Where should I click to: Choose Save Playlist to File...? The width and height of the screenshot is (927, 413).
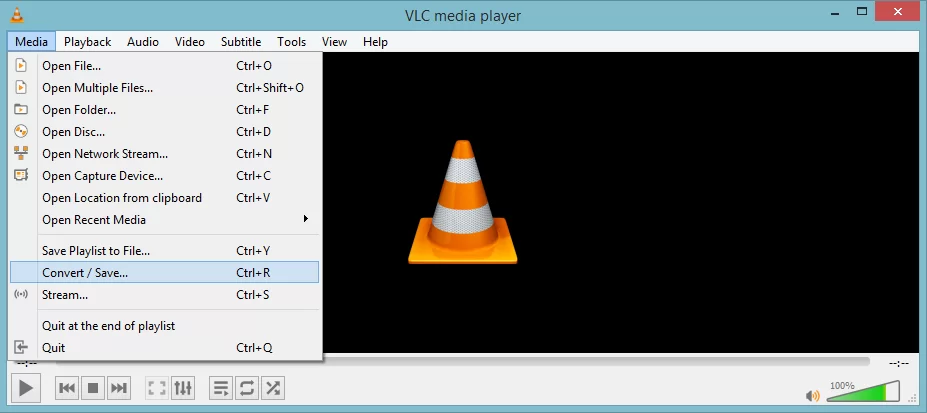coord(165,251)
